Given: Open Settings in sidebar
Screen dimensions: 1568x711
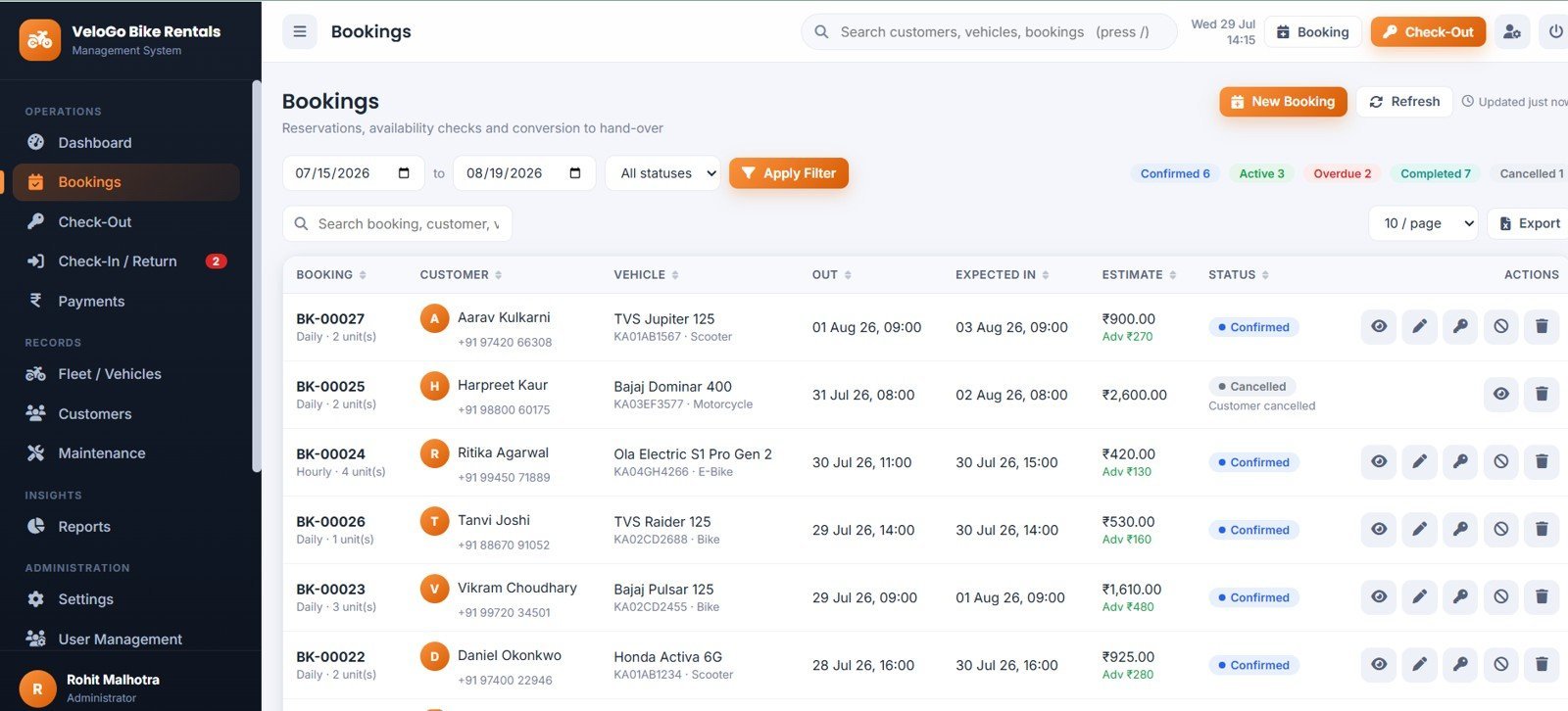Looking at the screenshot, I should pyautogui.click(x=126, y=599).
